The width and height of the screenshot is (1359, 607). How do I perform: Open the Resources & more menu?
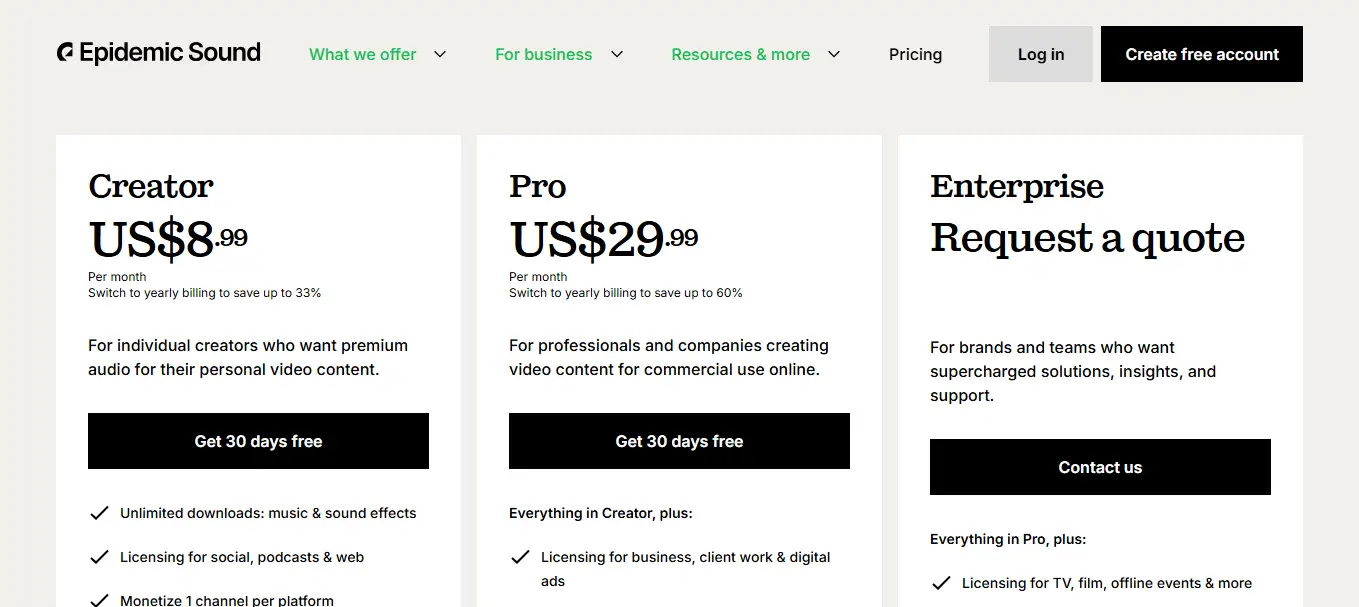740,54
